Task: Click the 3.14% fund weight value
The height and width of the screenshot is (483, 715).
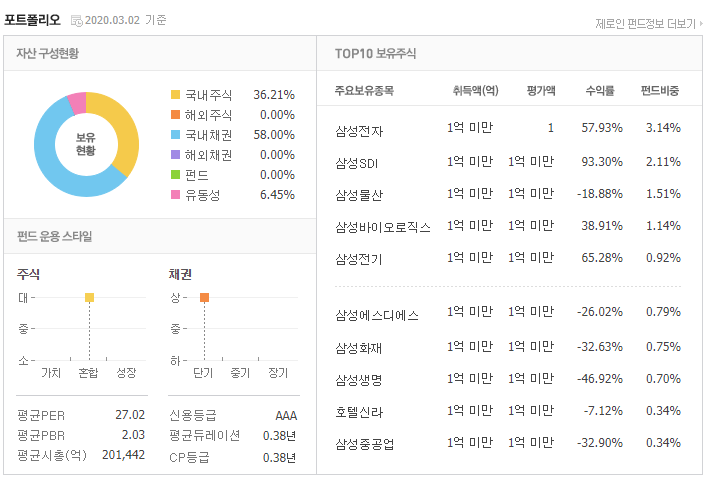Action: 663,128
